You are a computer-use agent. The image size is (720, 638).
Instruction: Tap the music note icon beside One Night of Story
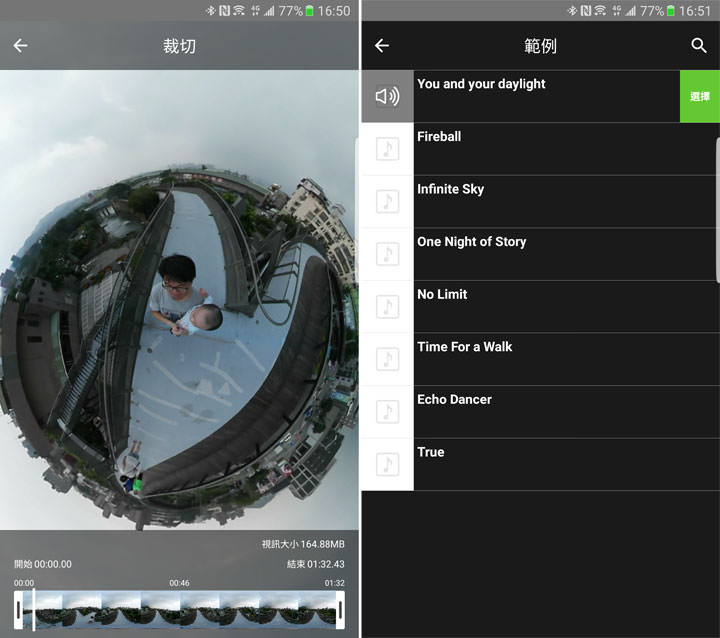pyautogui.click(x=387, y=254)
